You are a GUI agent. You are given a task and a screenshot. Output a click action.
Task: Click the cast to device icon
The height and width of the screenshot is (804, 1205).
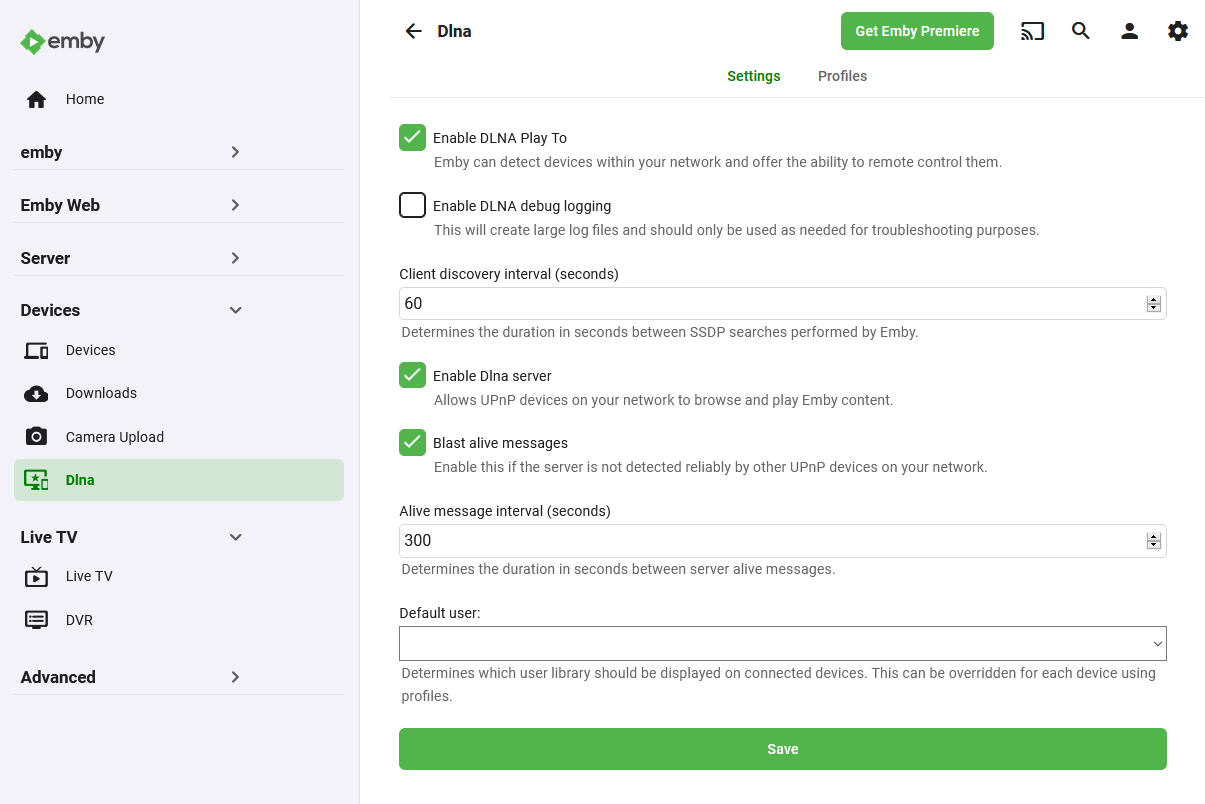pyautogui.click(x=1032, y=31)
